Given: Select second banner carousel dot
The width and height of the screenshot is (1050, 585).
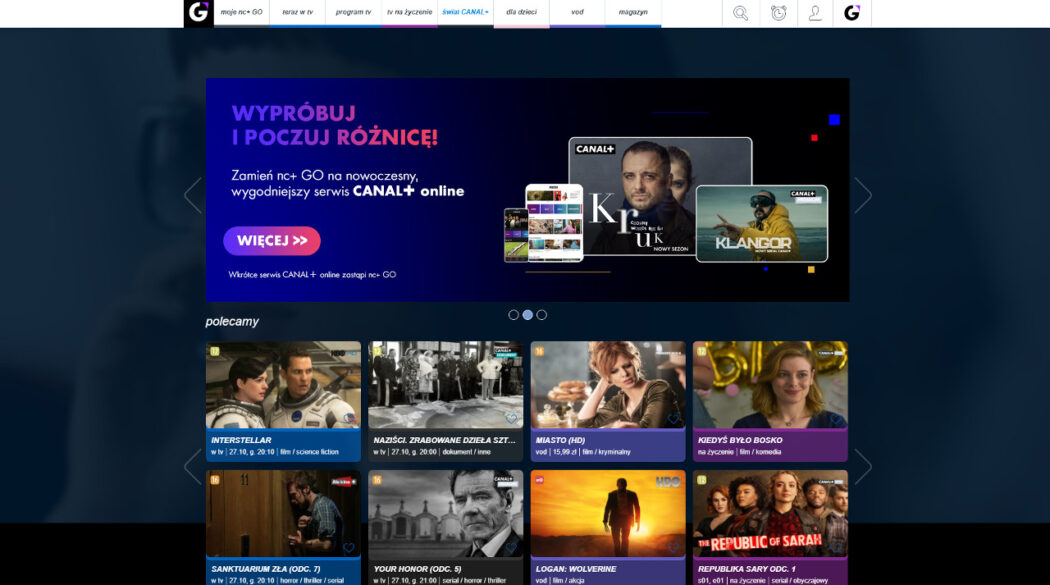Looking at the screenshot, I should (528, 315).
